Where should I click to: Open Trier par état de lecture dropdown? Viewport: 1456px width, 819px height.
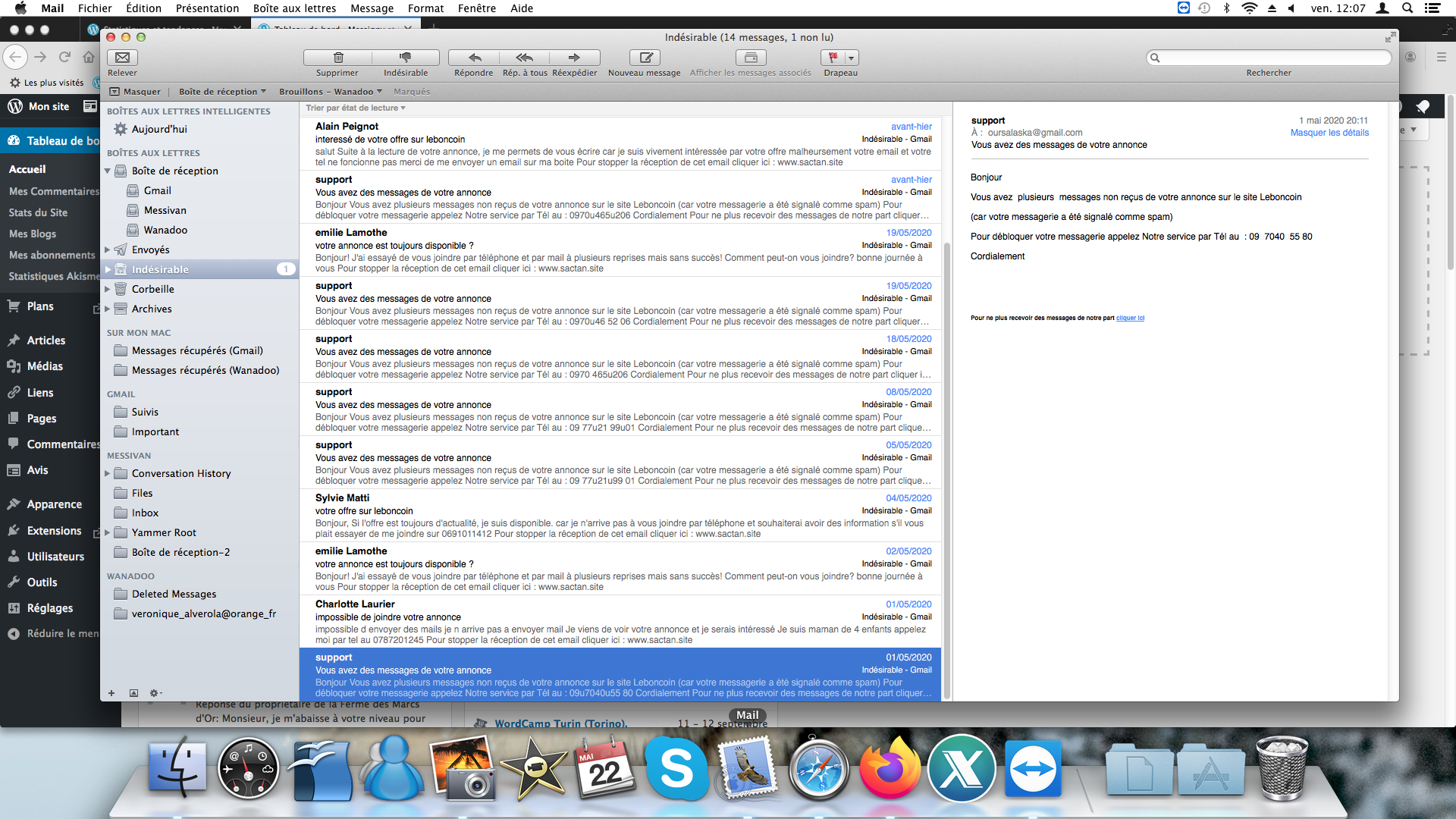tap(355, 108)
